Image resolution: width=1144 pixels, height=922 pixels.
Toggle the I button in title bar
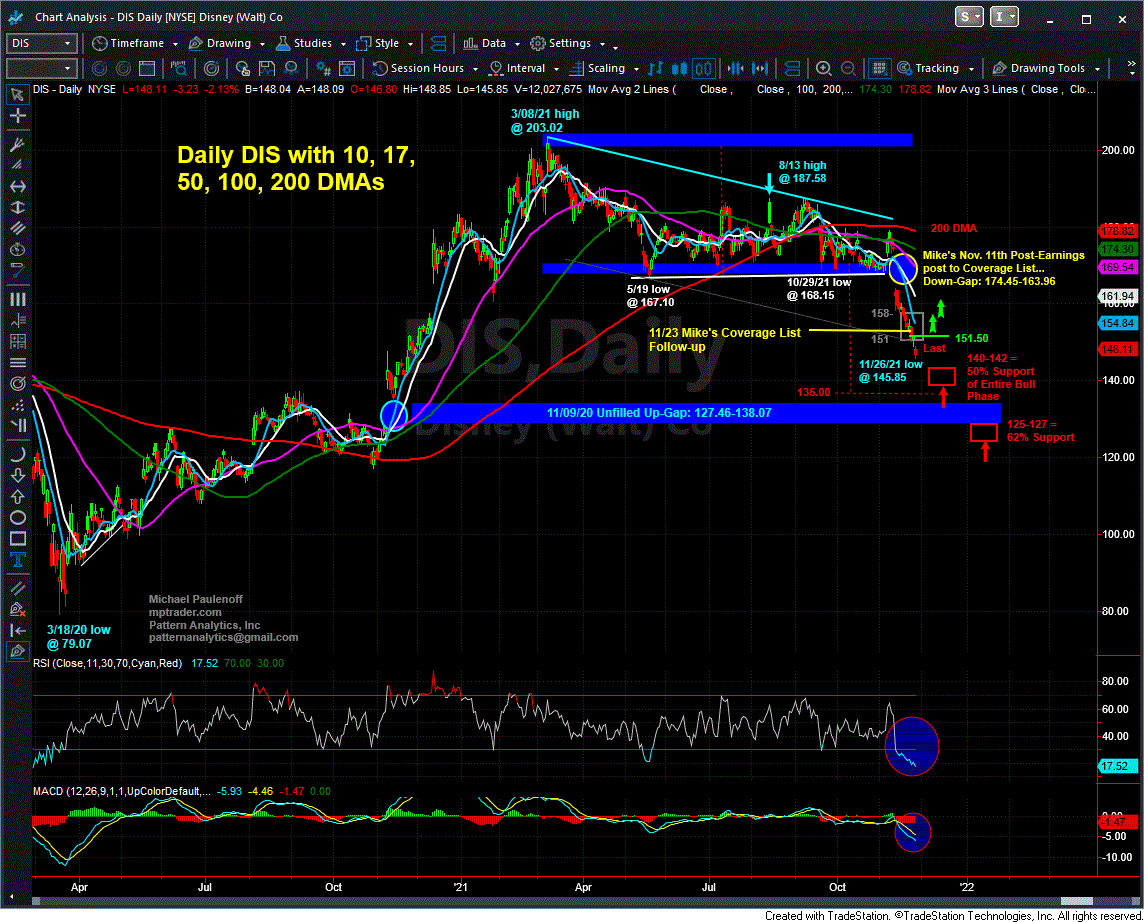point(1004,17)
